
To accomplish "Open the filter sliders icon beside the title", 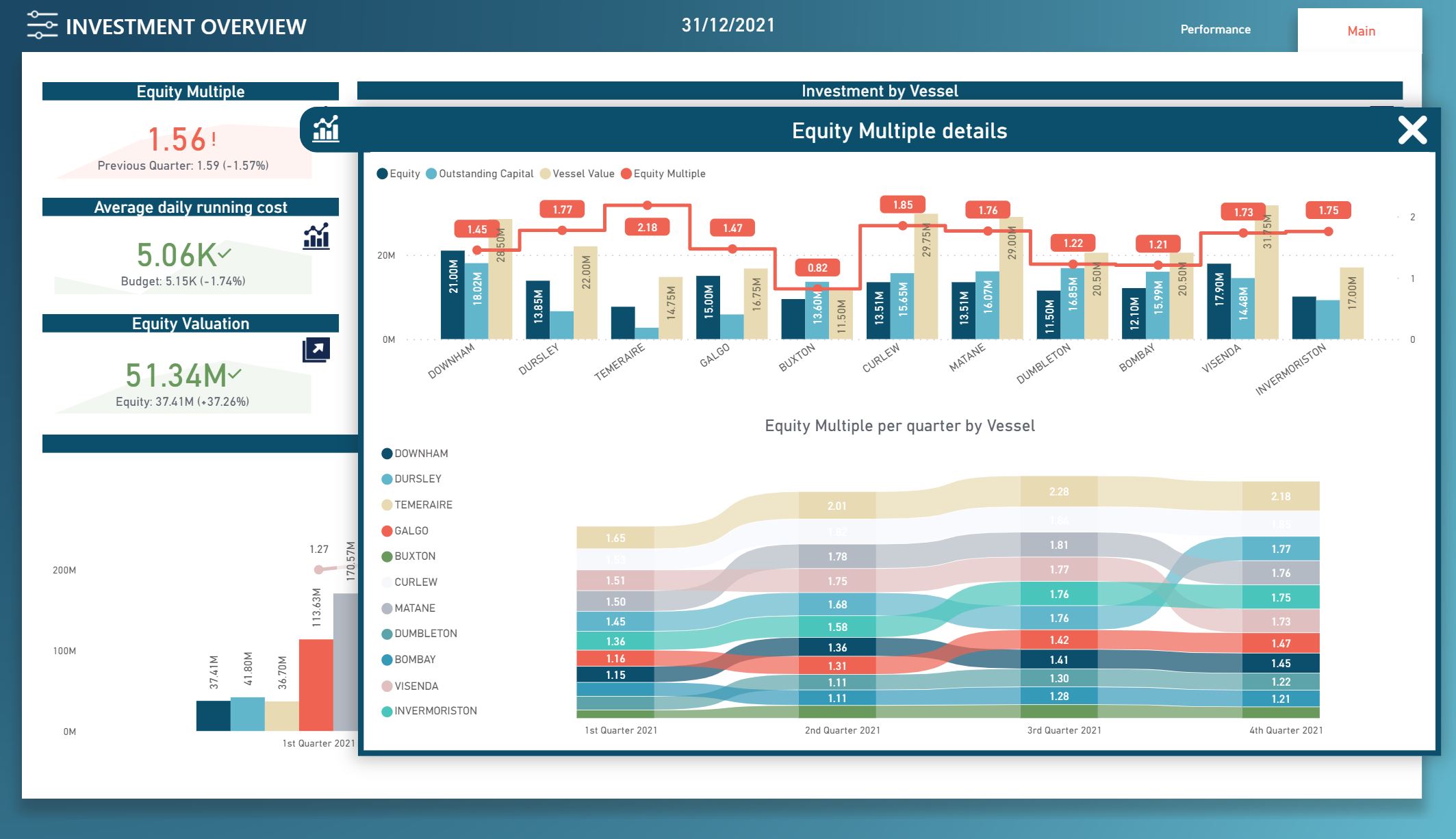I will [x=42, y=25].
